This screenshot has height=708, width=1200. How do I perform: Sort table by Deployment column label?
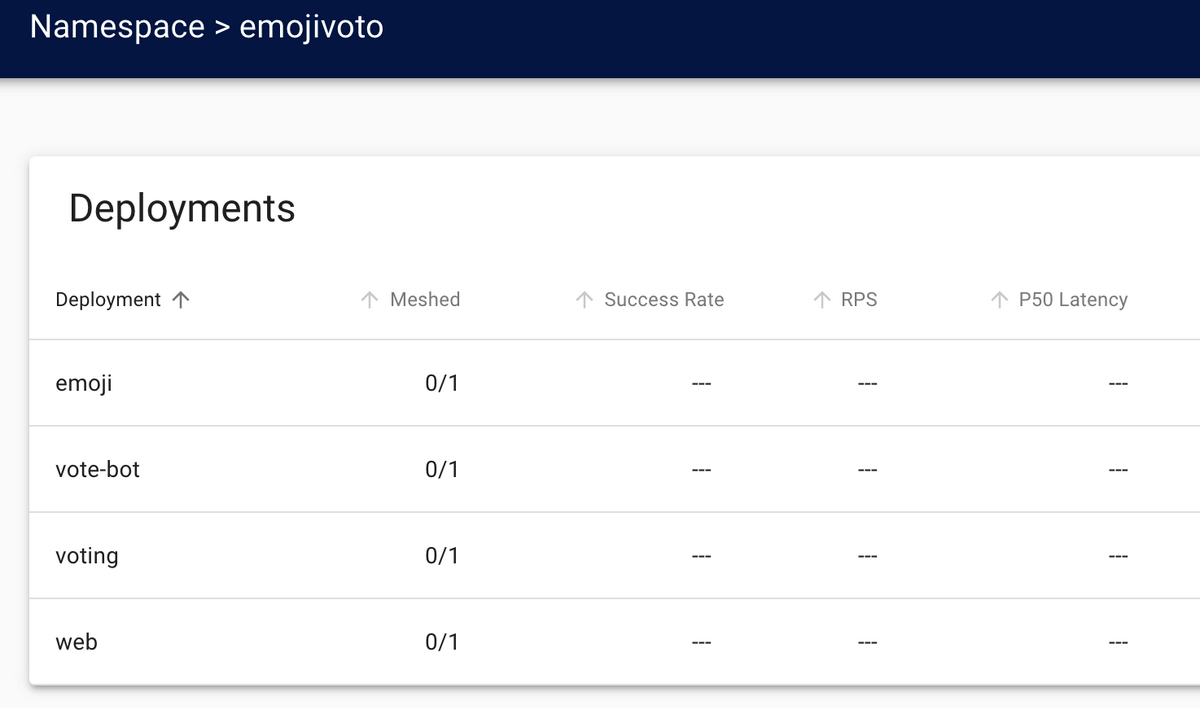pos(108,300)
